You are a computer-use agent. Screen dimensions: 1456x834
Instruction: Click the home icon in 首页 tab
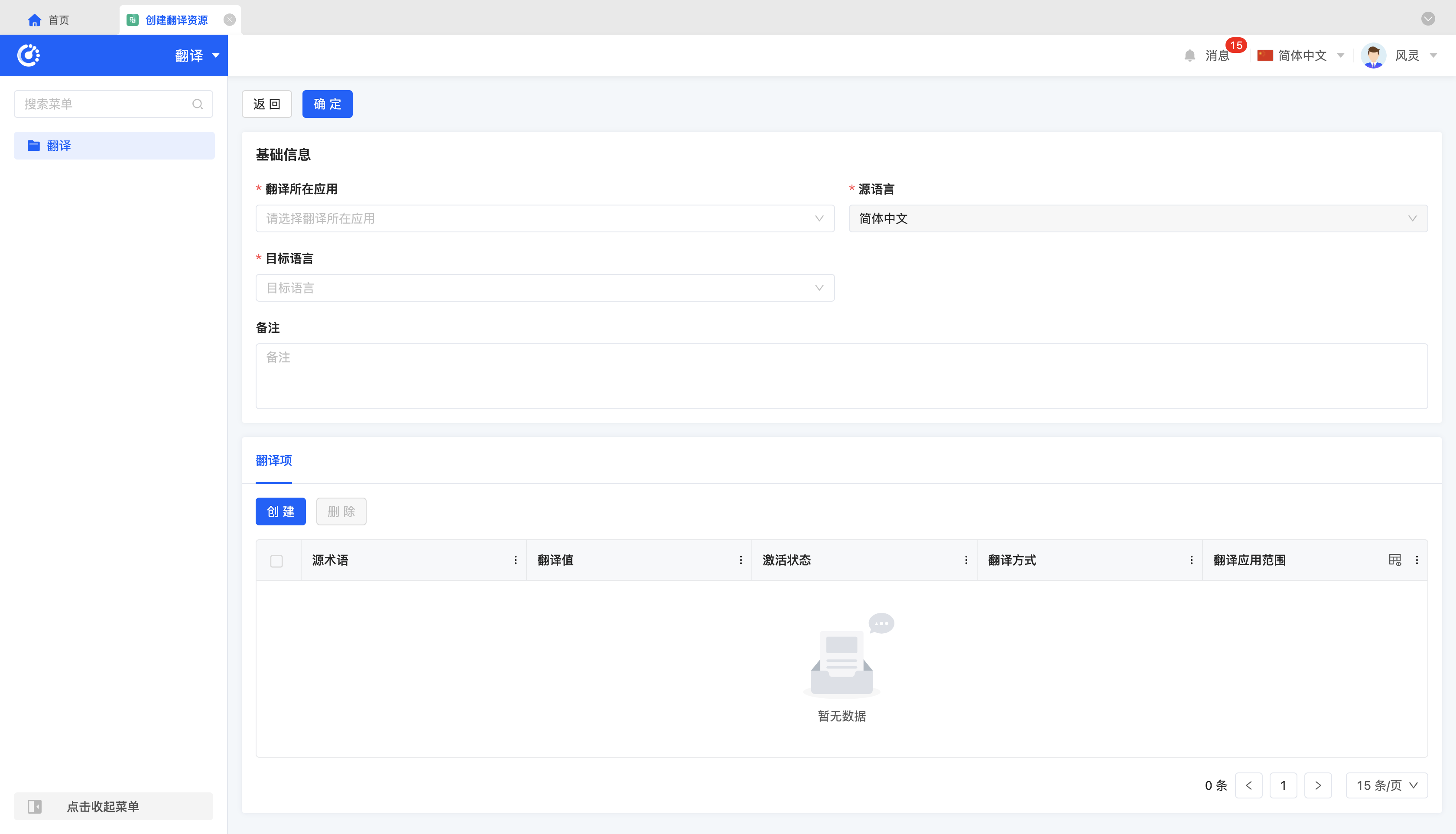point(34,20)
